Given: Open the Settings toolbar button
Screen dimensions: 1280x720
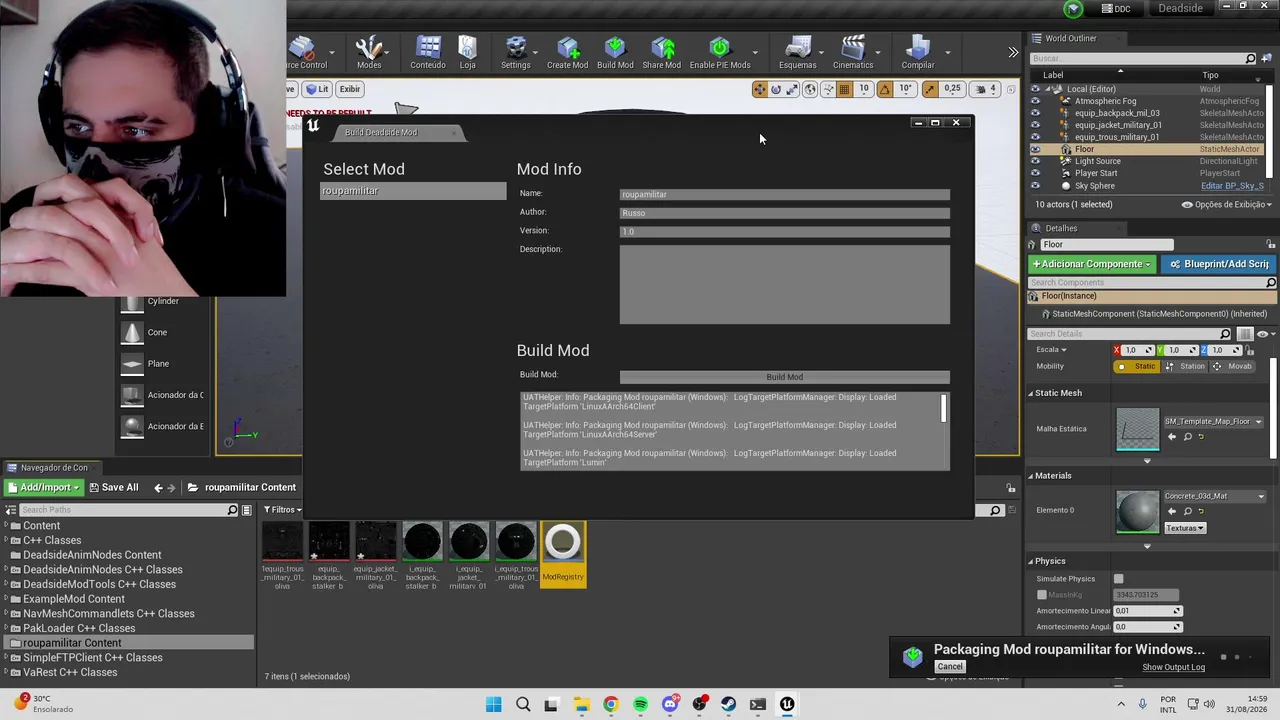Looking at the screenshot, I should 516,53.
